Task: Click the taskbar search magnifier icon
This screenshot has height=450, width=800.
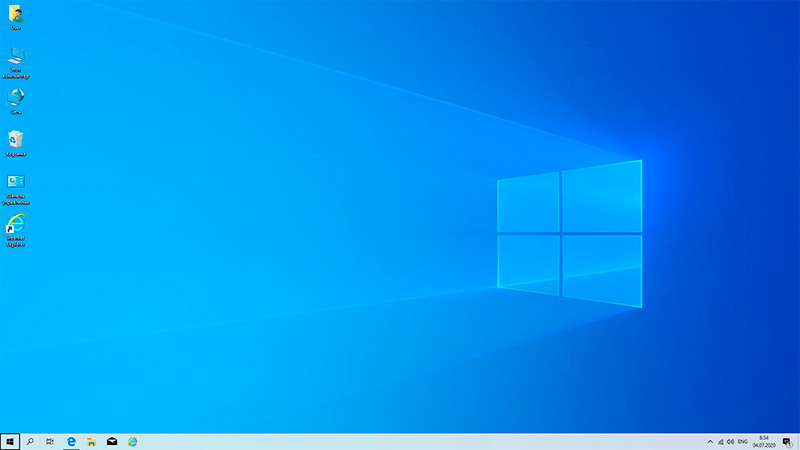Action: click(x=30, y=441)
